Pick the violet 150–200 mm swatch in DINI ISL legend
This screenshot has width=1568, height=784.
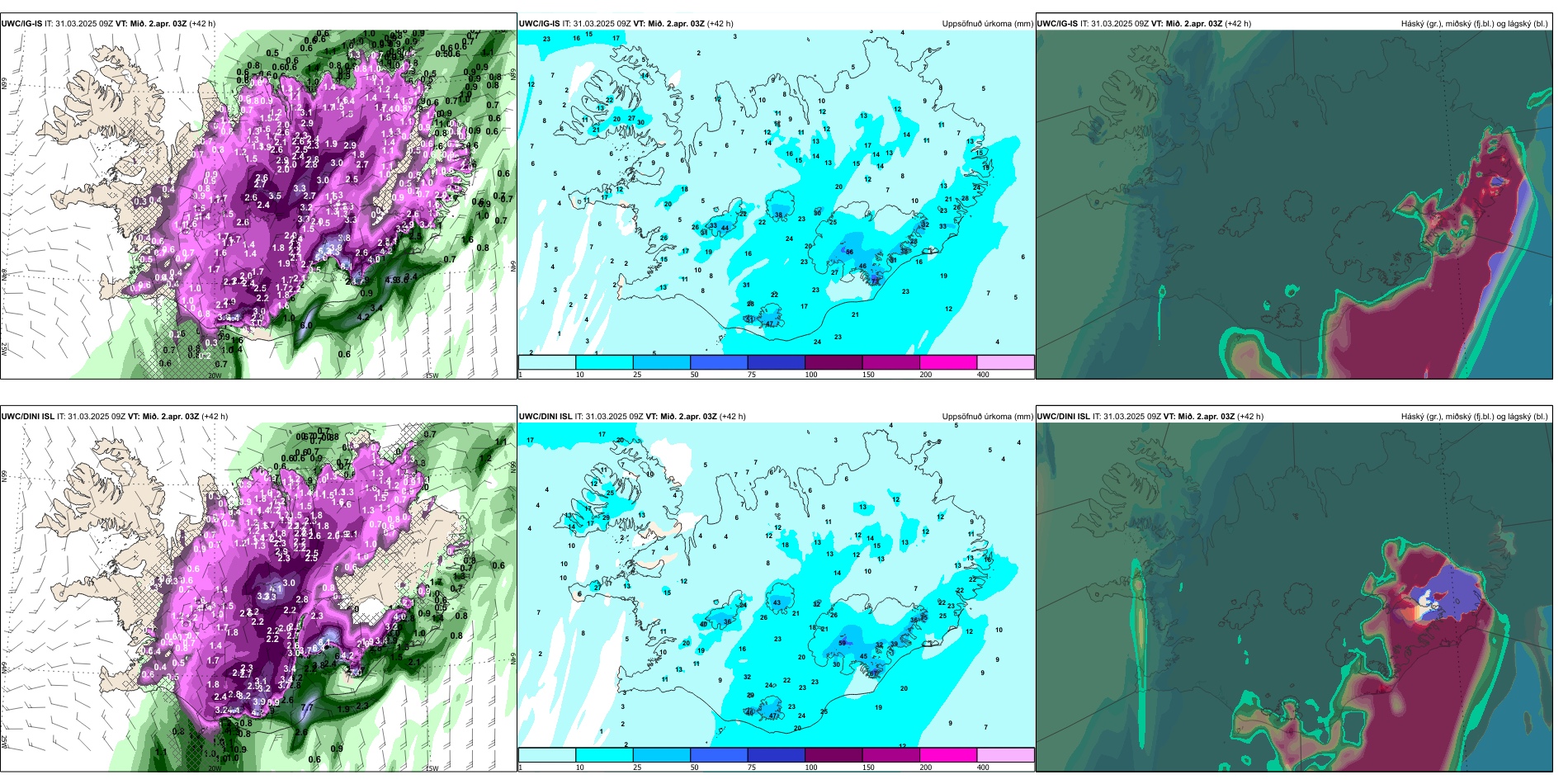(x=890, y=755)
